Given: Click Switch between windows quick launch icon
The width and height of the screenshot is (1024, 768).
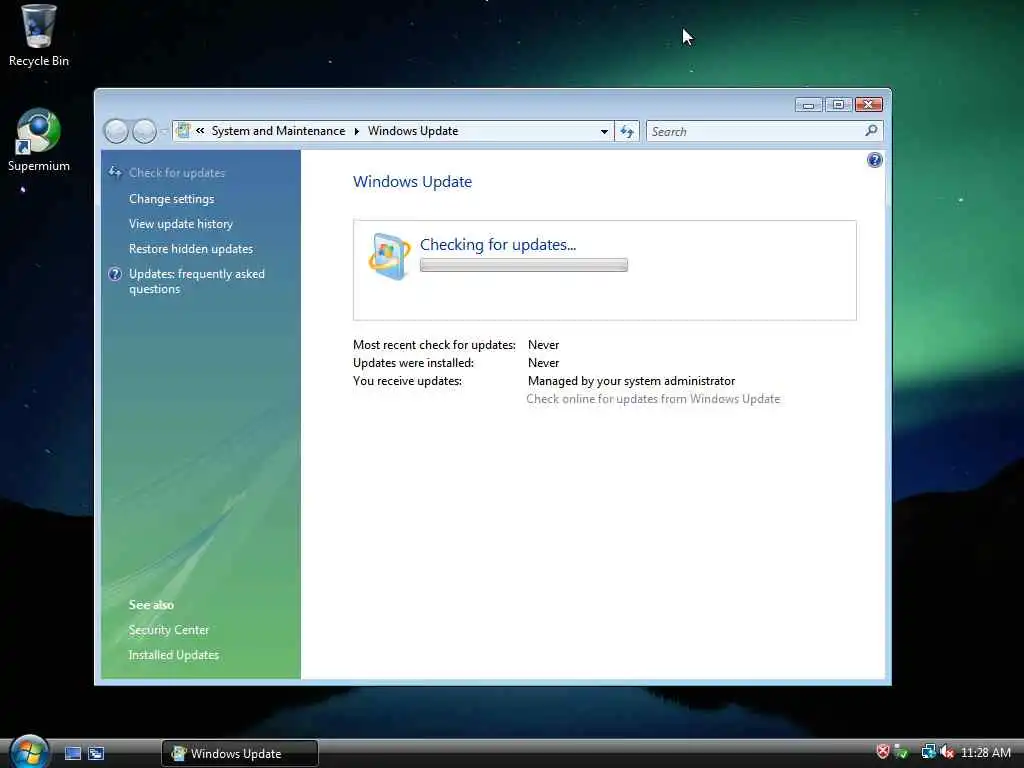Looking at the screenshot, I should [96, 753].
